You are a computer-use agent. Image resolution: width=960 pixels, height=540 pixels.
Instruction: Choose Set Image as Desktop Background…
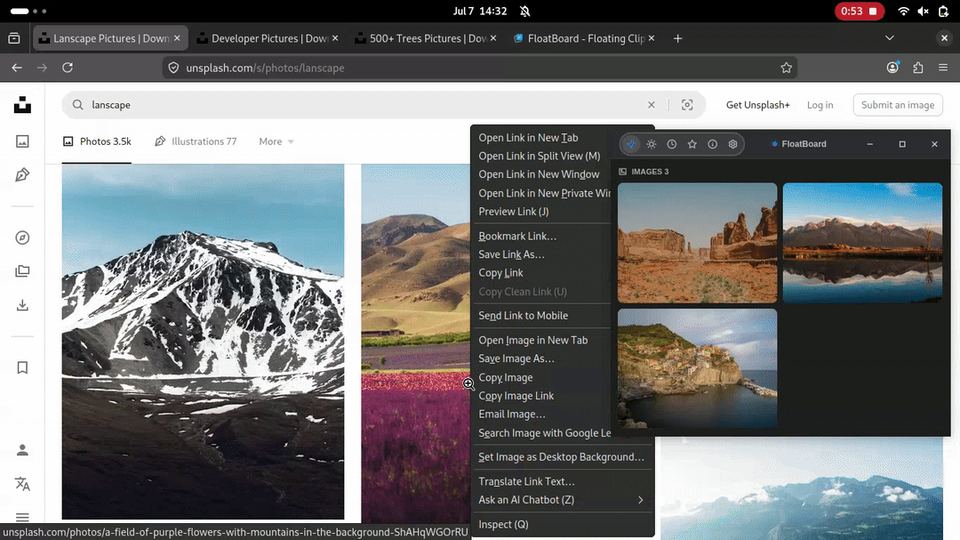coord(562,457)
